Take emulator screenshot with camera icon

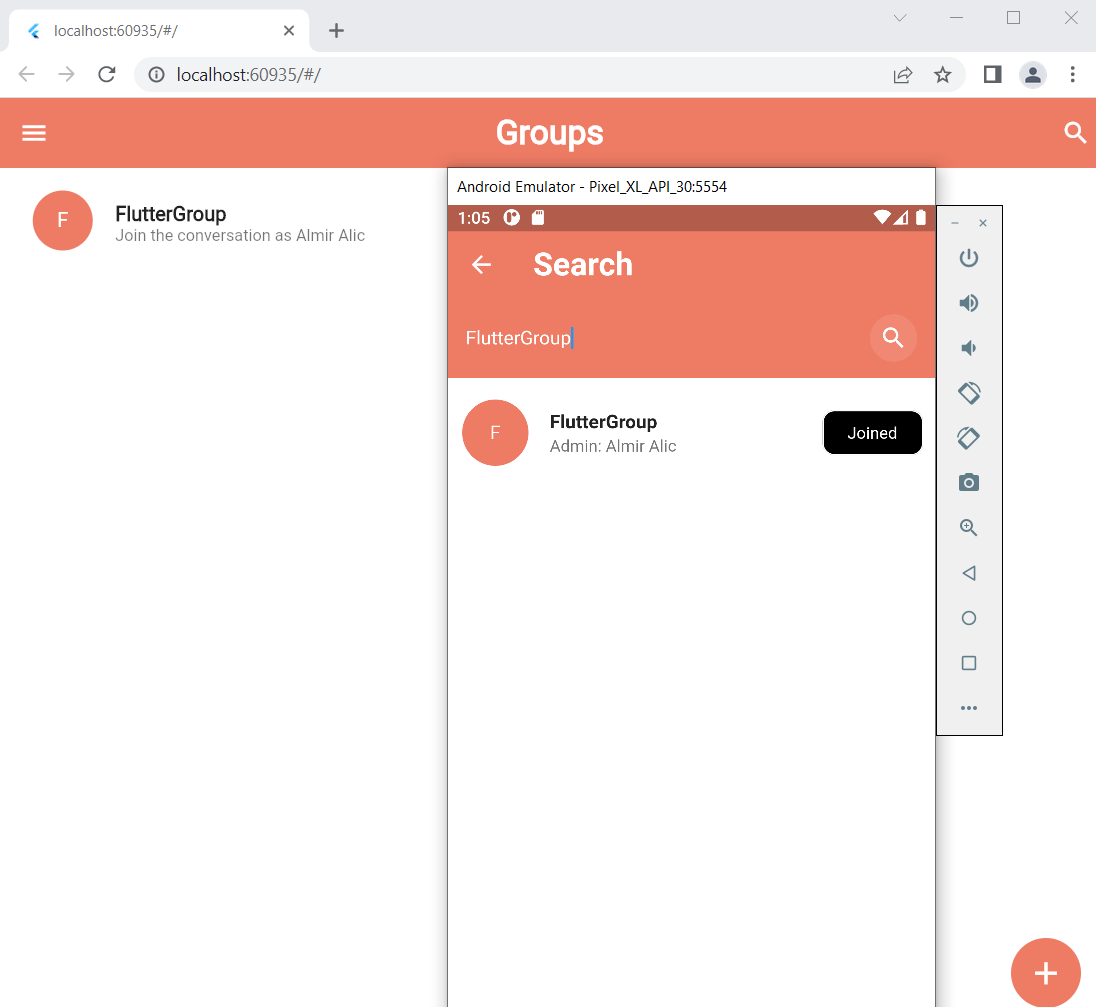968,482
